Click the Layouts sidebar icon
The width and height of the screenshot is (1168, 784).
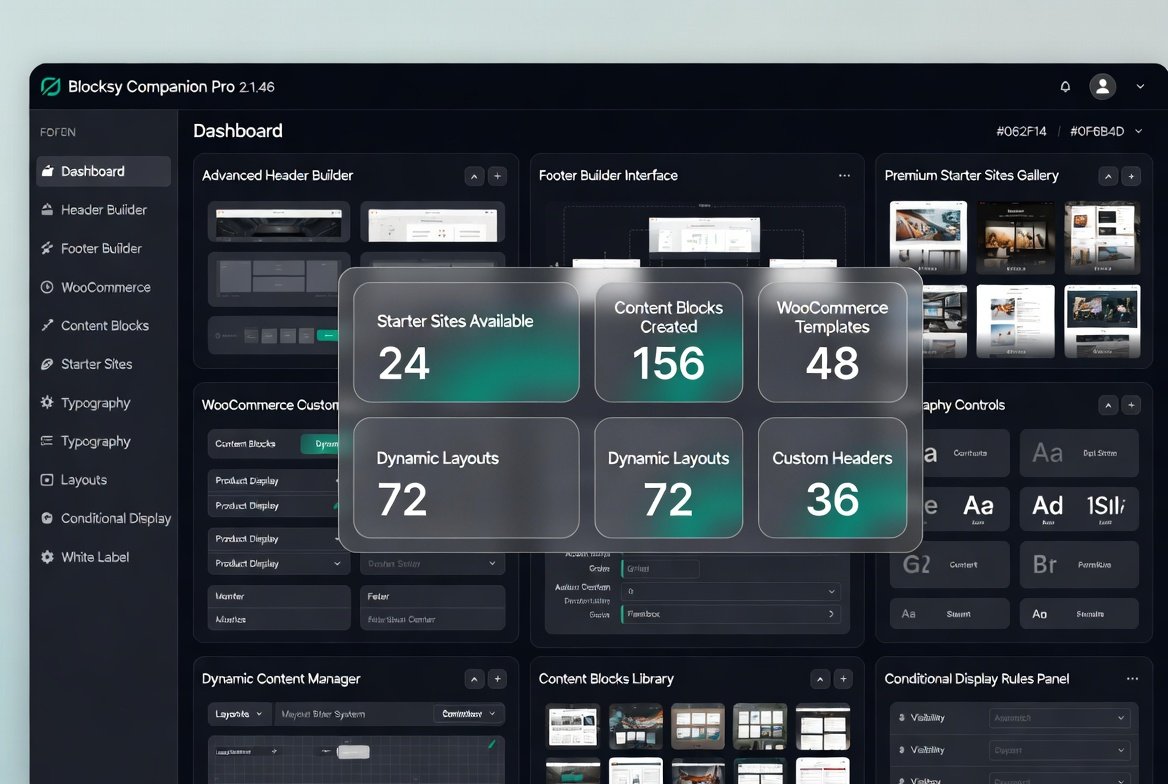pos(47,480)
